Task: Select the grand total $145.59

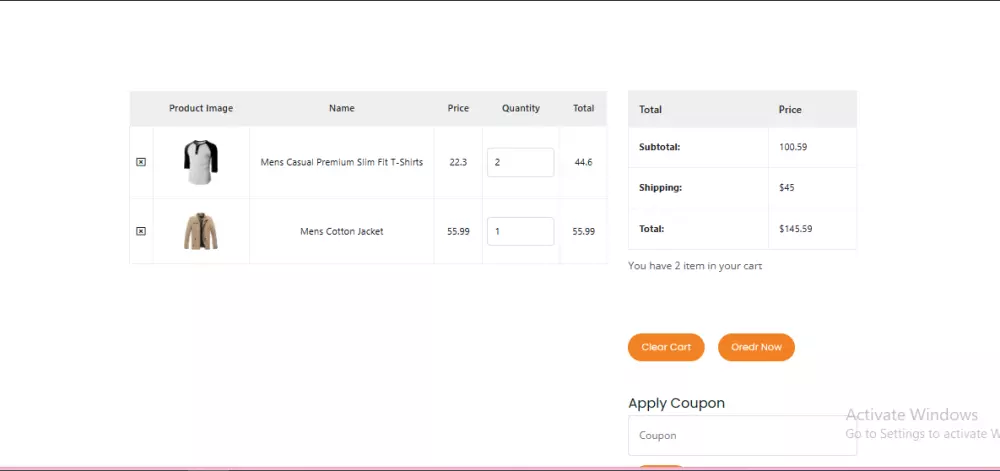Action: pos(796,229)
